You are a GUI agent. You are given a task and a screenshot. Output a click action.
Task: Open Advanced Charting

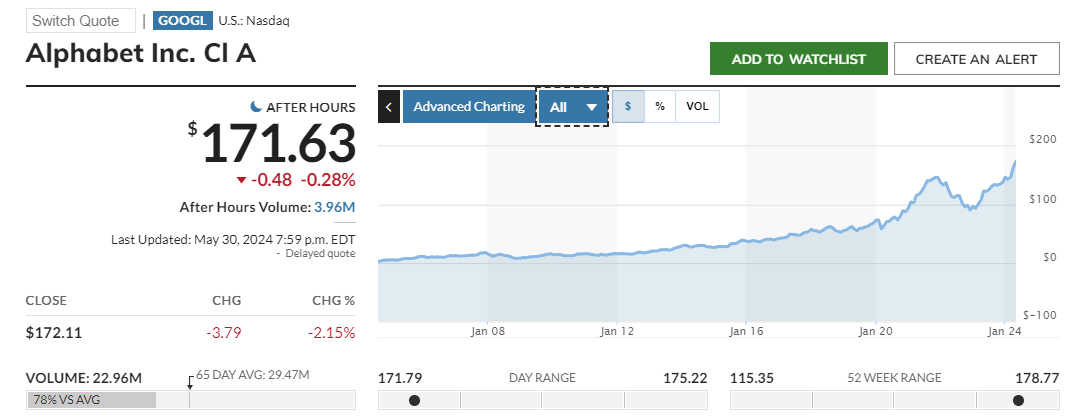(469, 106)
